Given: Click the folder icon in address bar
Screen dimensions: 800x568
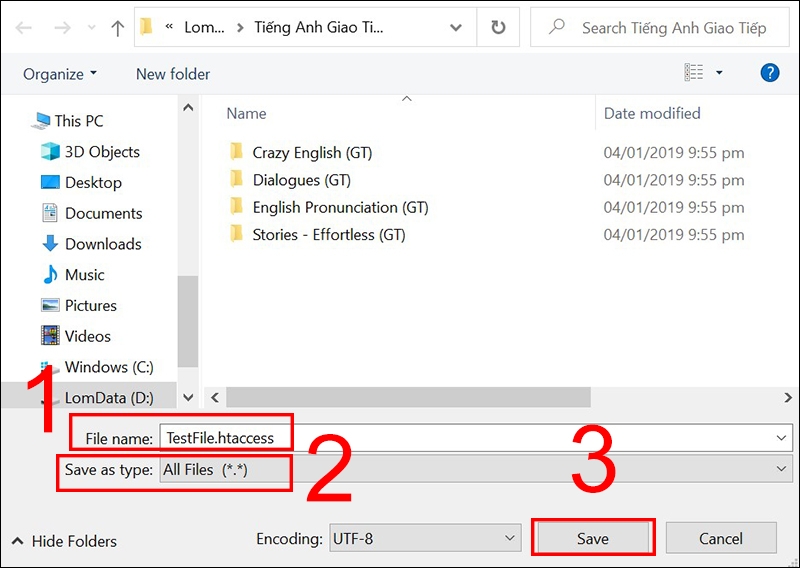Looking at the screenshot, I should click(x=146, y=27).
